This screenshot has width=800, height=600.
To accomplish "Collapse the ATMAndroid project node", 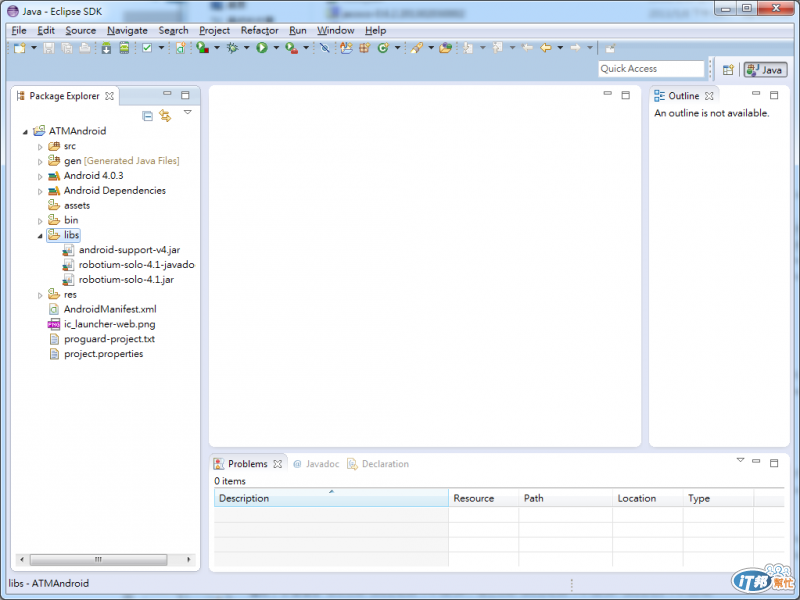I will (25, 132).
